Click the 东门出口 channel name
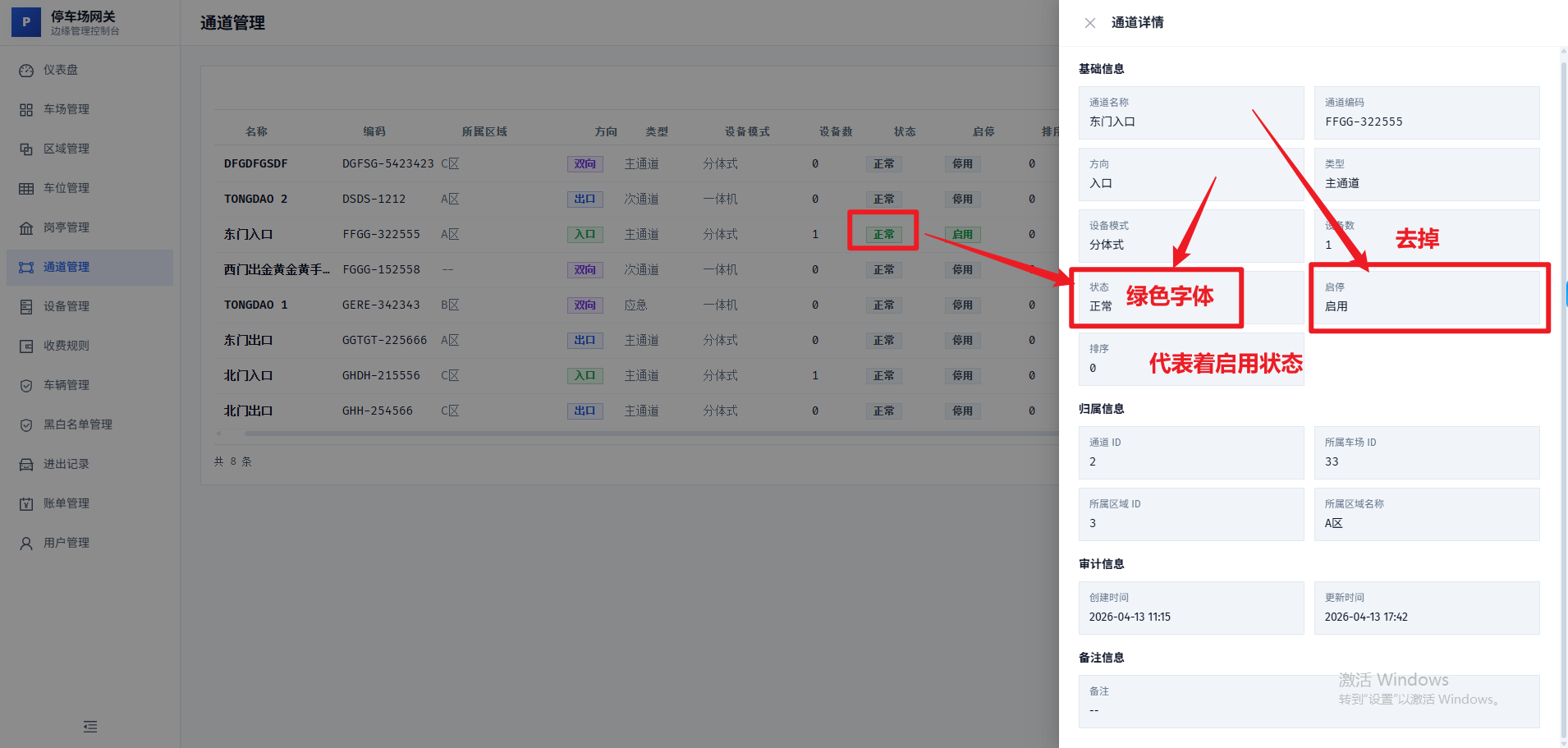 tap(248, 340)
